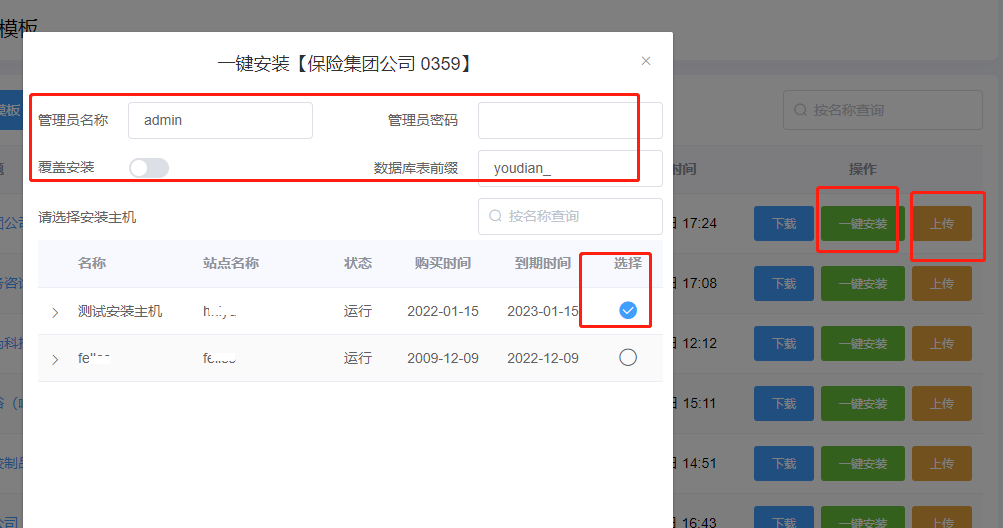This screenshot has width=1003, height=528.
Task: Select the radio button for the second host row
Action: (x=628, y=357)
